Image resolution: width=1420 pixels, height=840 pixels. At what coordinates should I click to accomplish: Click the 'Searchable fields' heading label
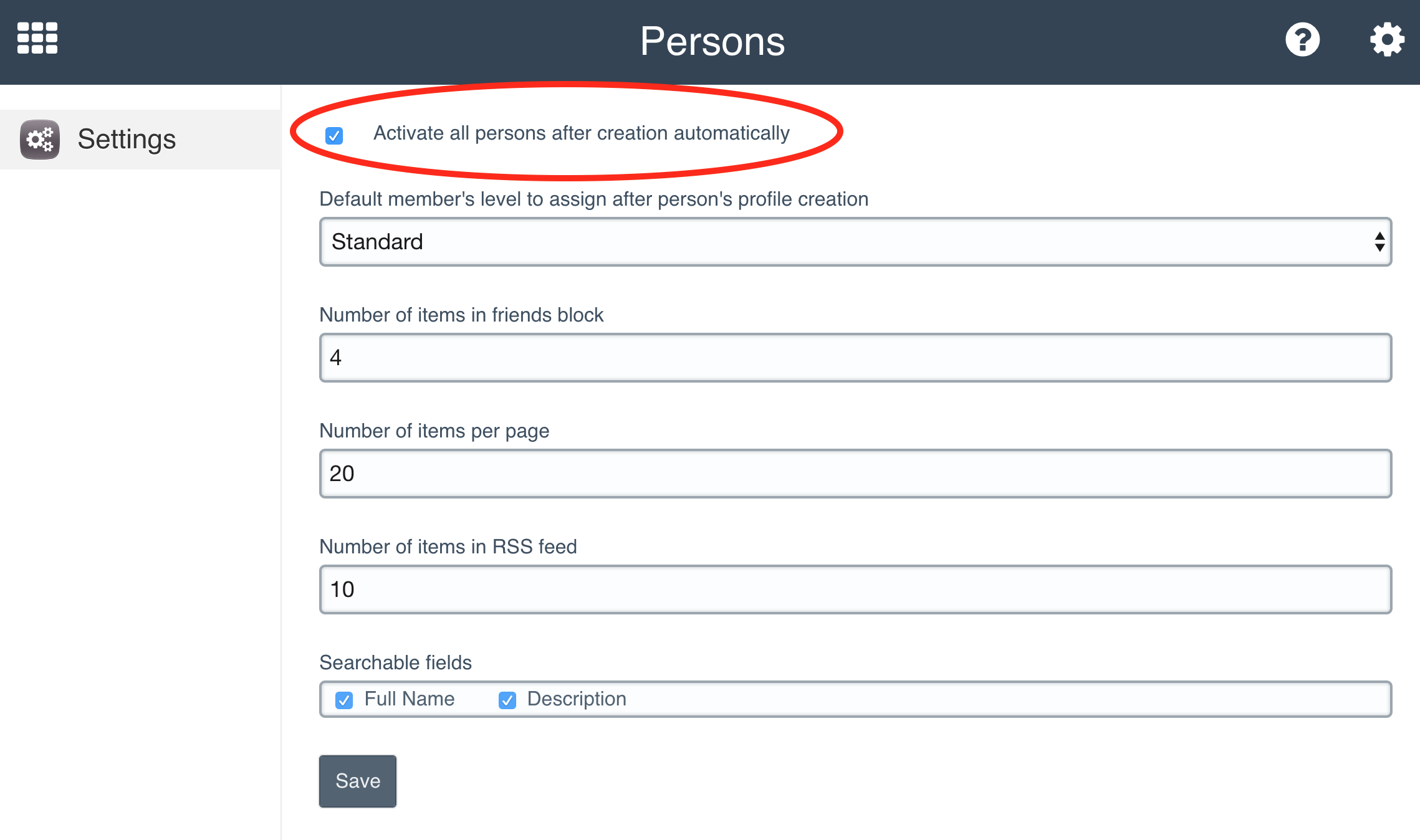point(395,662)
